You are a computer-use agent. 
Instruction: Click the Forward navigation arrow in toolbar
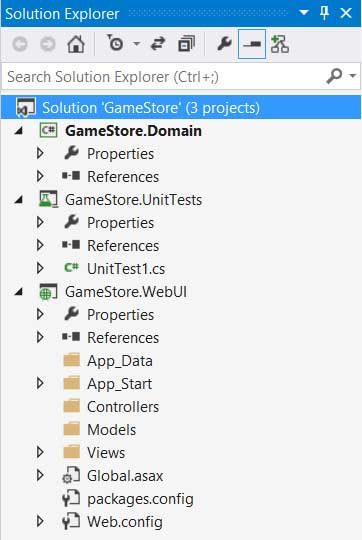[x=48, y=44]
